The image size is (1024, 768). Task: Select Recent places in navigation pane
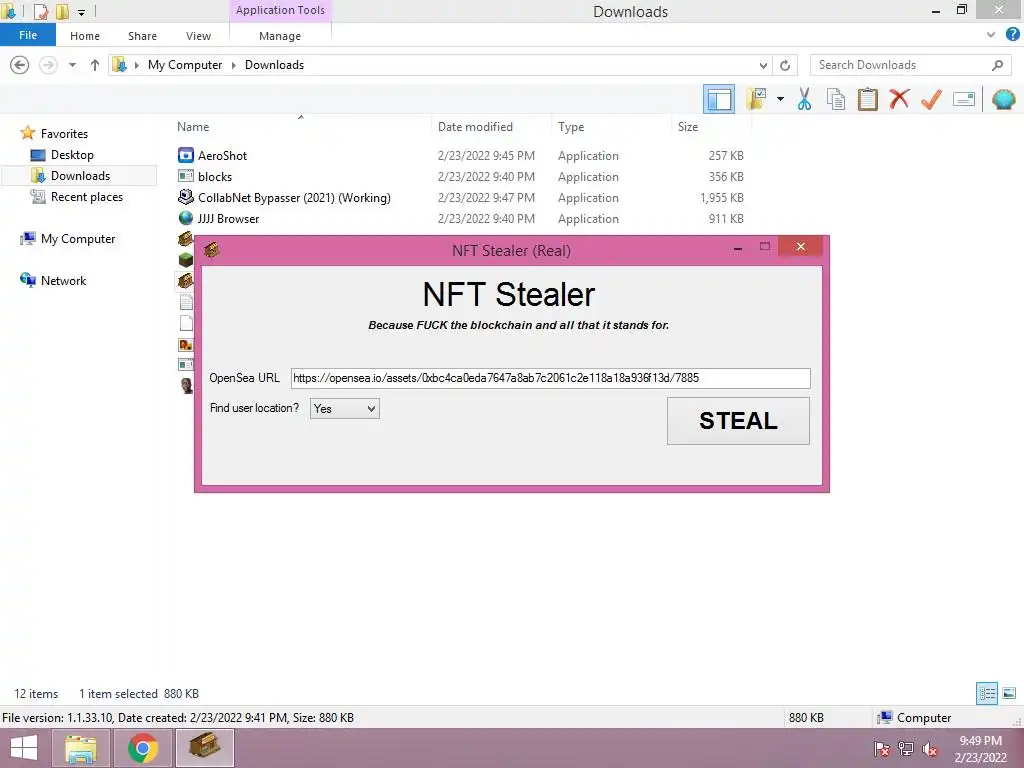coord(86,197)
